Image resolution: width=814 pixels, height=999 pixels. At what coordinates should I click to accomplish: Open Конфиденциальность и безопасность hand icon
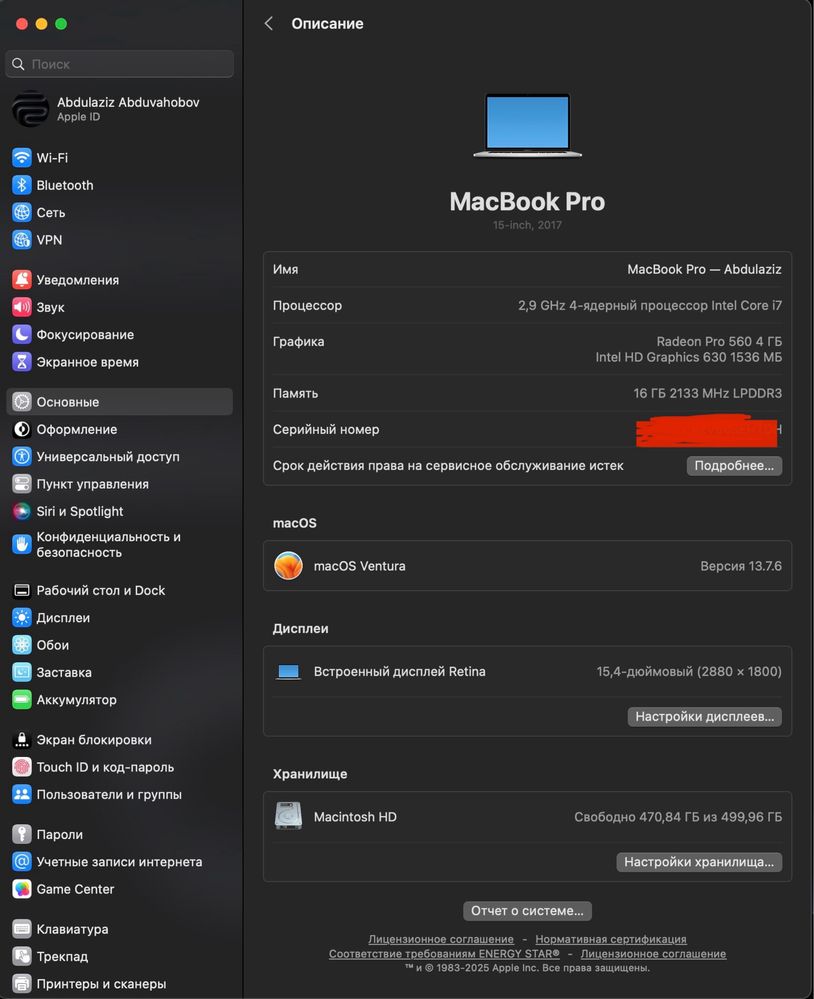click(22, 545)
